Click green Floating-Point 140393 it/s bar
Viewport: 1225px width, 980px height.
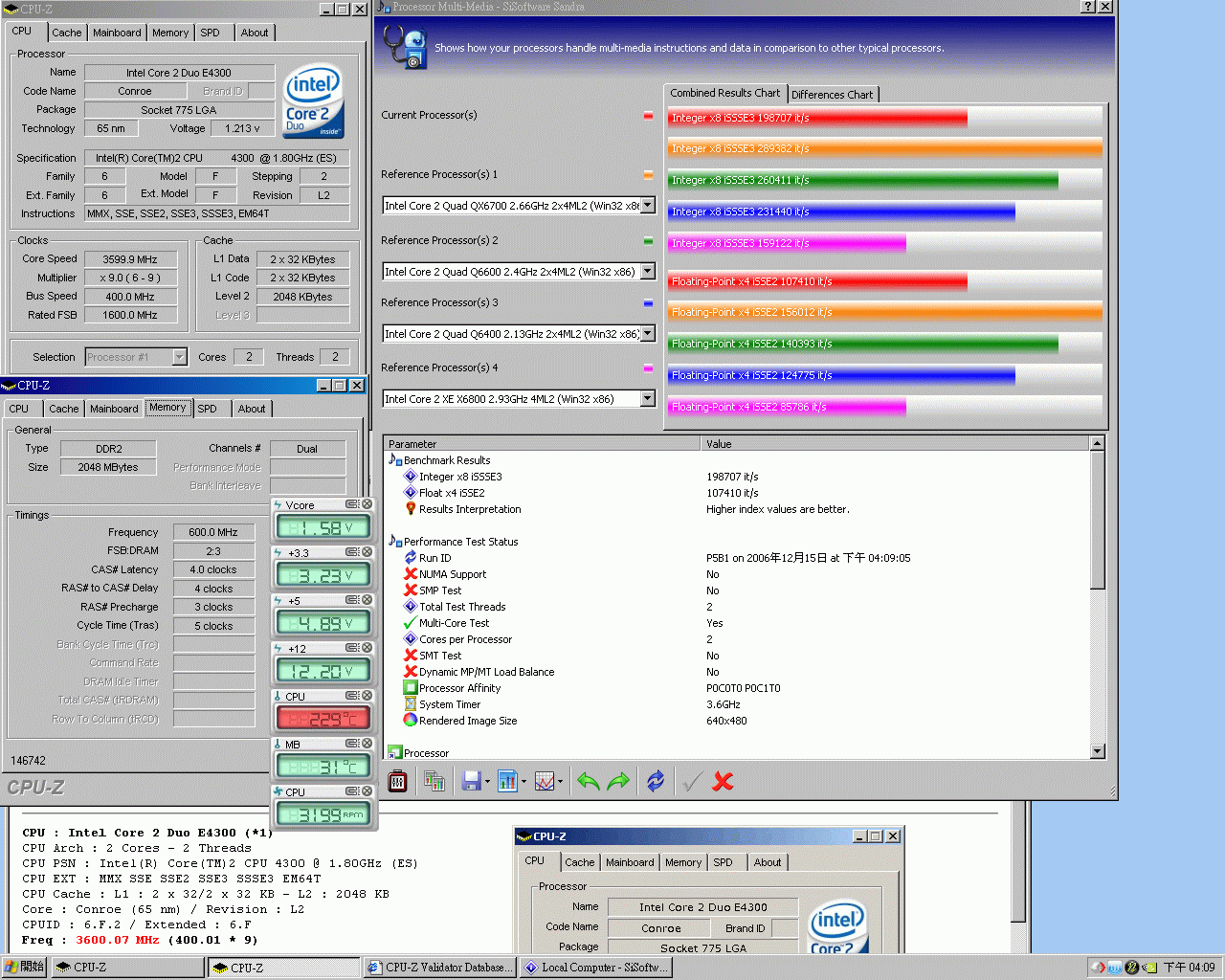862,344
